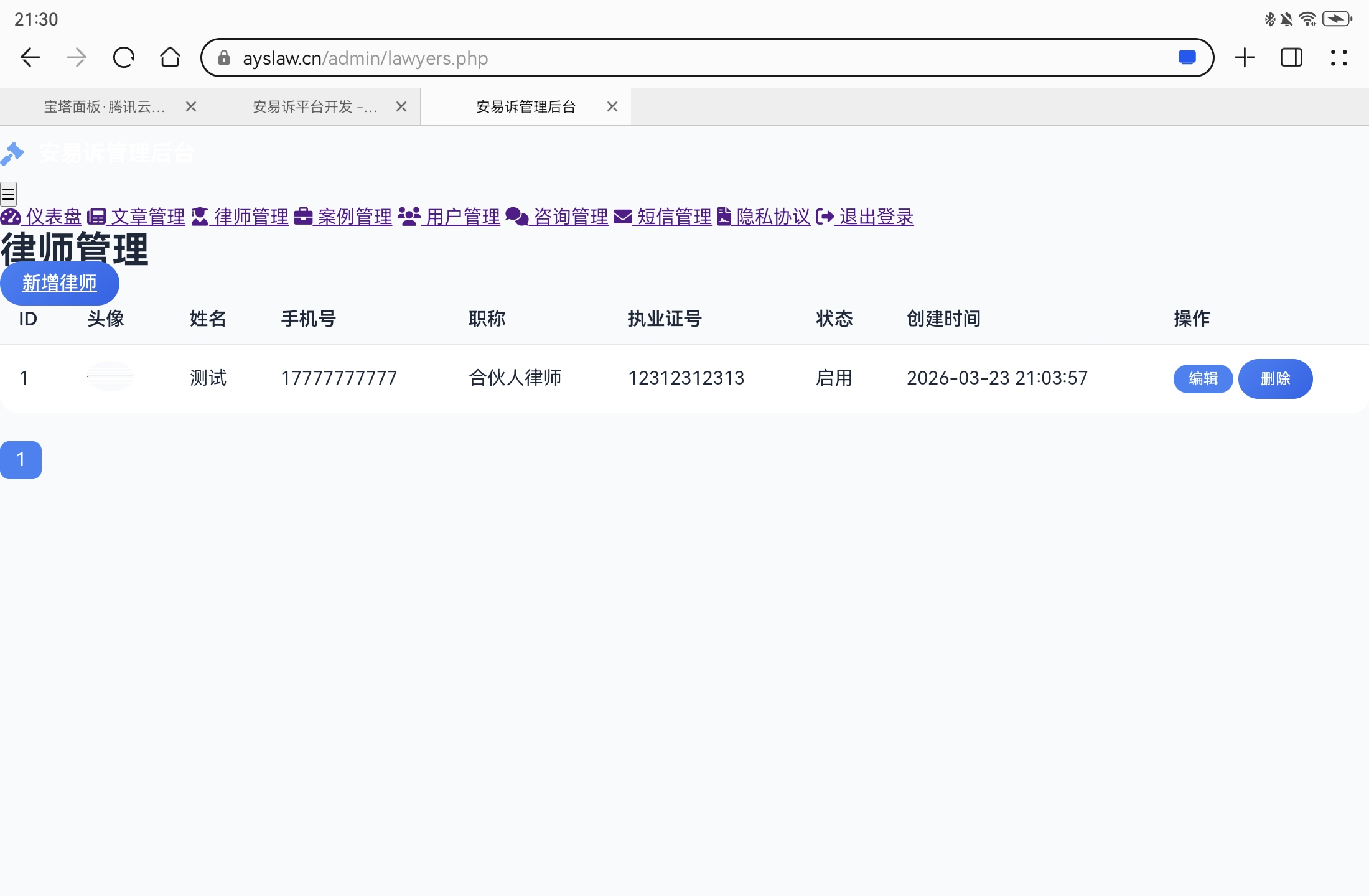
Task: Go to browser home page
Action: point(170,58)
